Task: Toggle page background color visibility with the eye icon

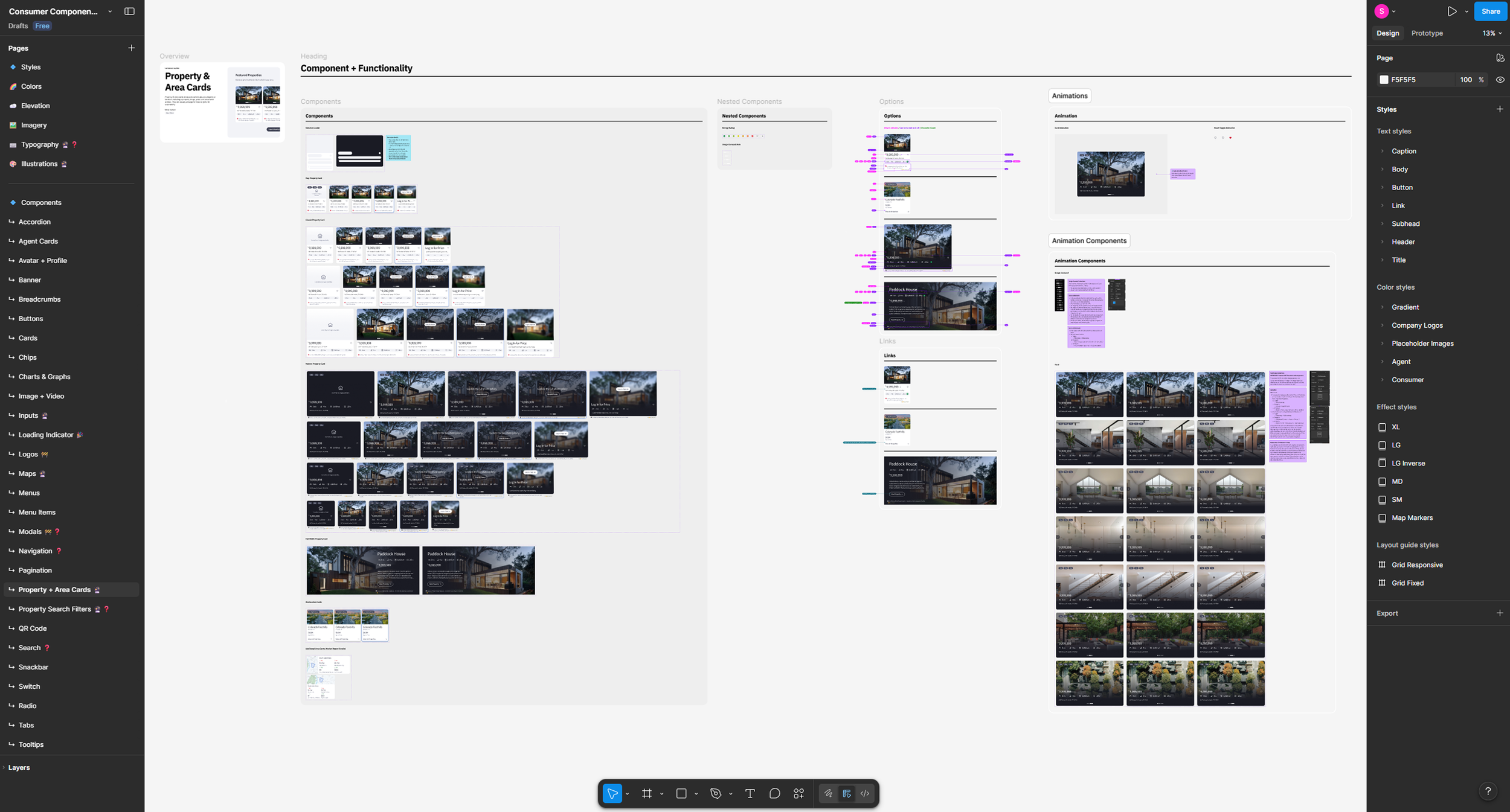Action: point(1500,80)
